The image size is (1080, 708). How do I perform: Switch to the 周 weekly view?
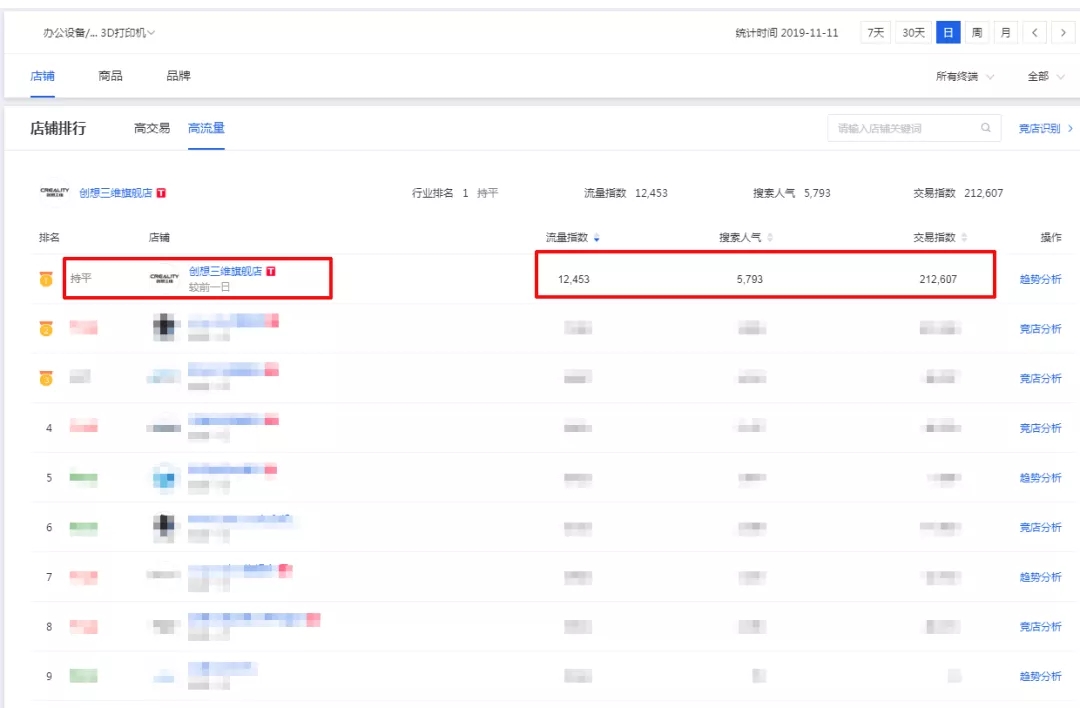[977, 32]
